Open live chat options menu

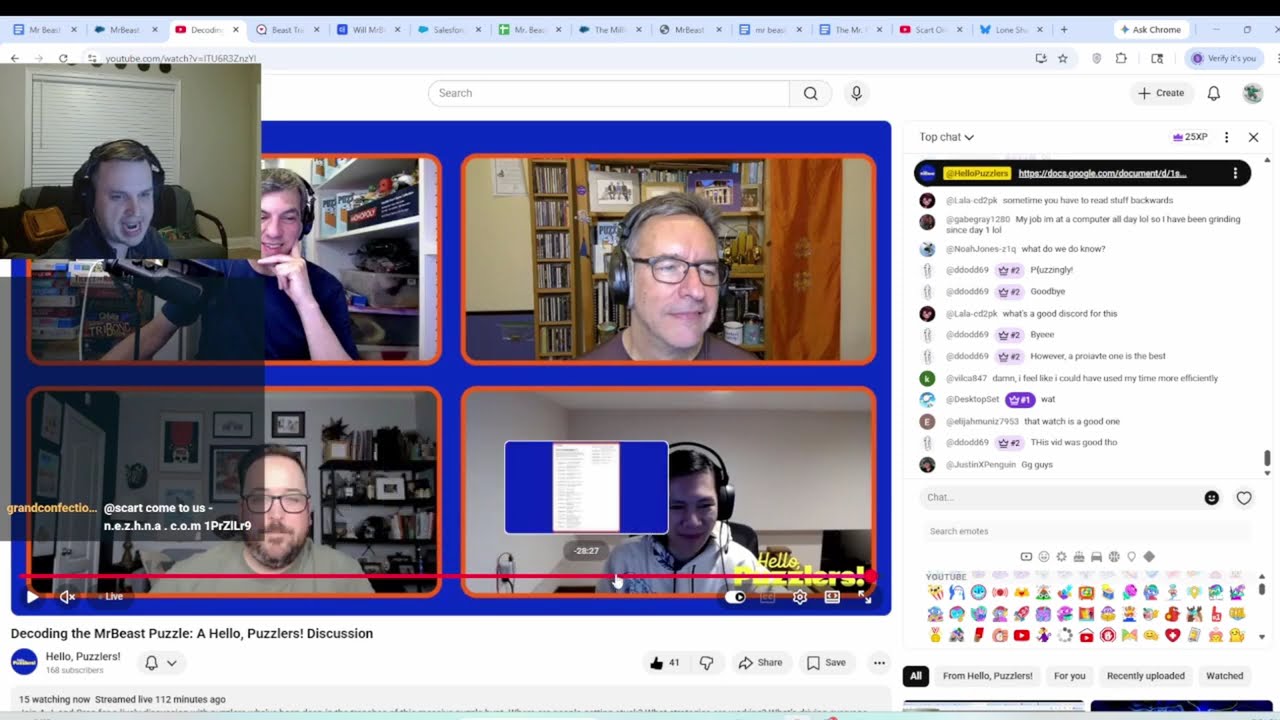click(x=1226, y=137)
